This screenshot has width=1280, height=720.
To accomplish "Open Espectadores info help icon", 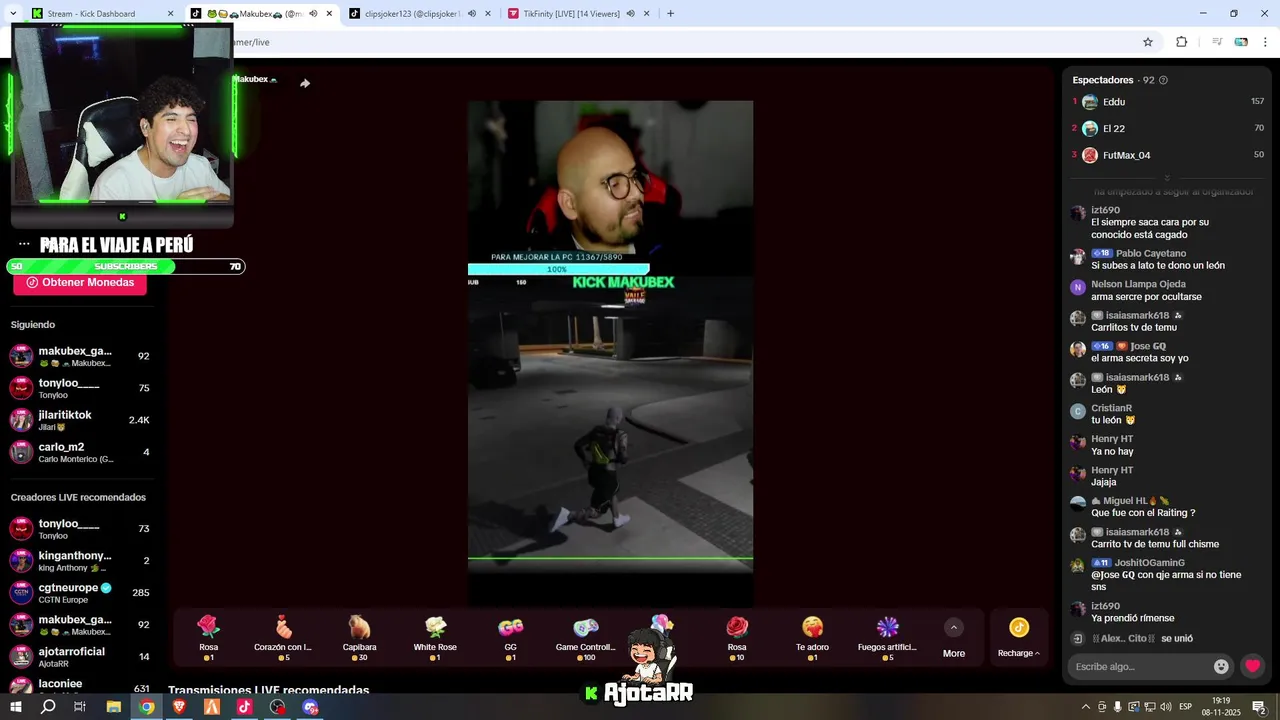I will [x=1163, y=80].
